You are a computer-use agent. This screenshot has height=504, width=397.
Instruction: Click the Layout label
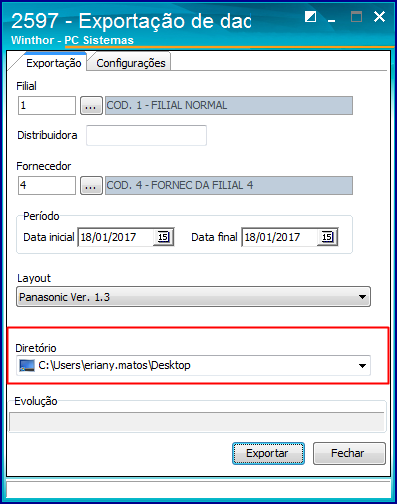(x=34, y=278)
